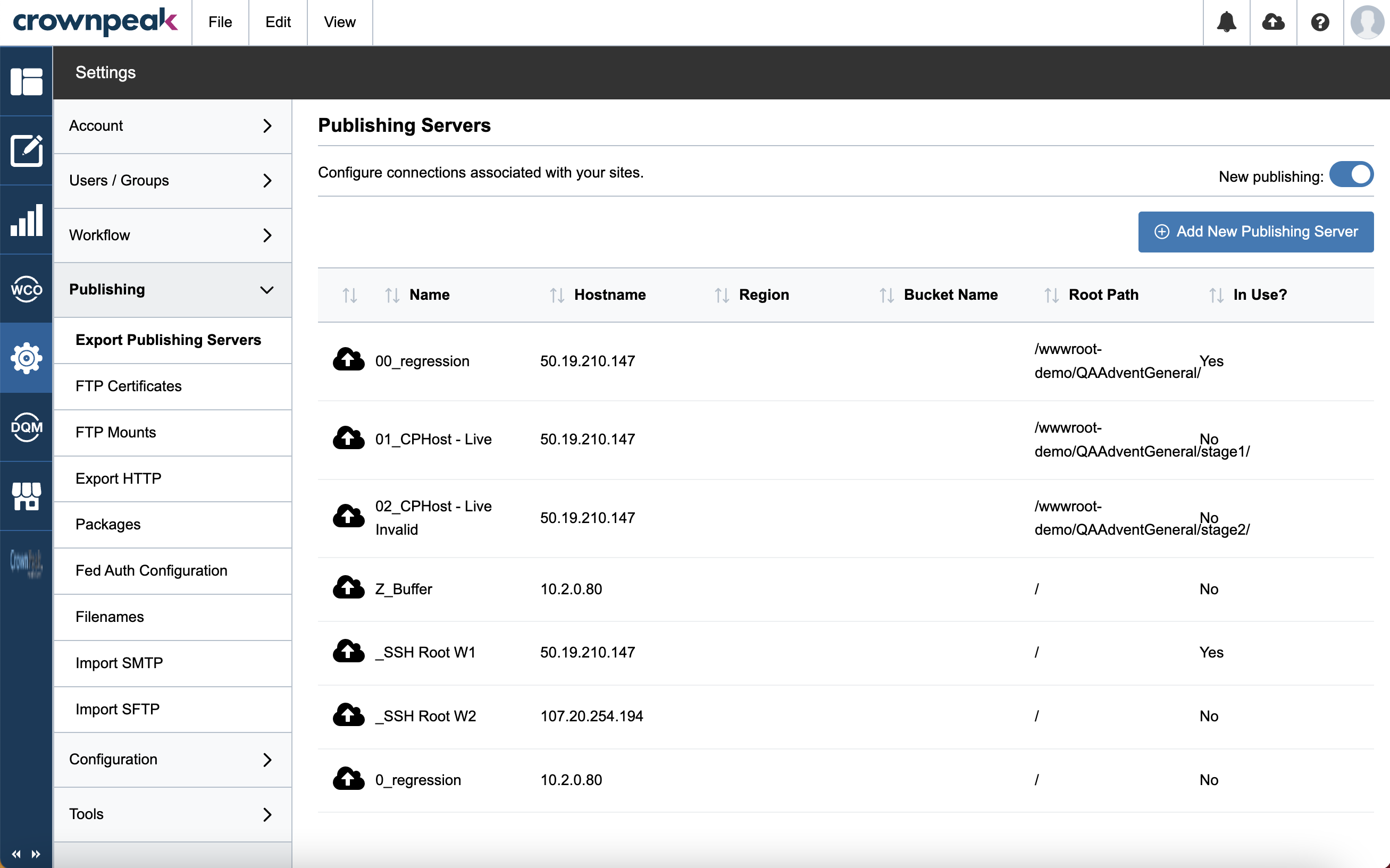Click the Crownpeak logo
This screenshot has height=868, width=1390.
pos(95,22)
